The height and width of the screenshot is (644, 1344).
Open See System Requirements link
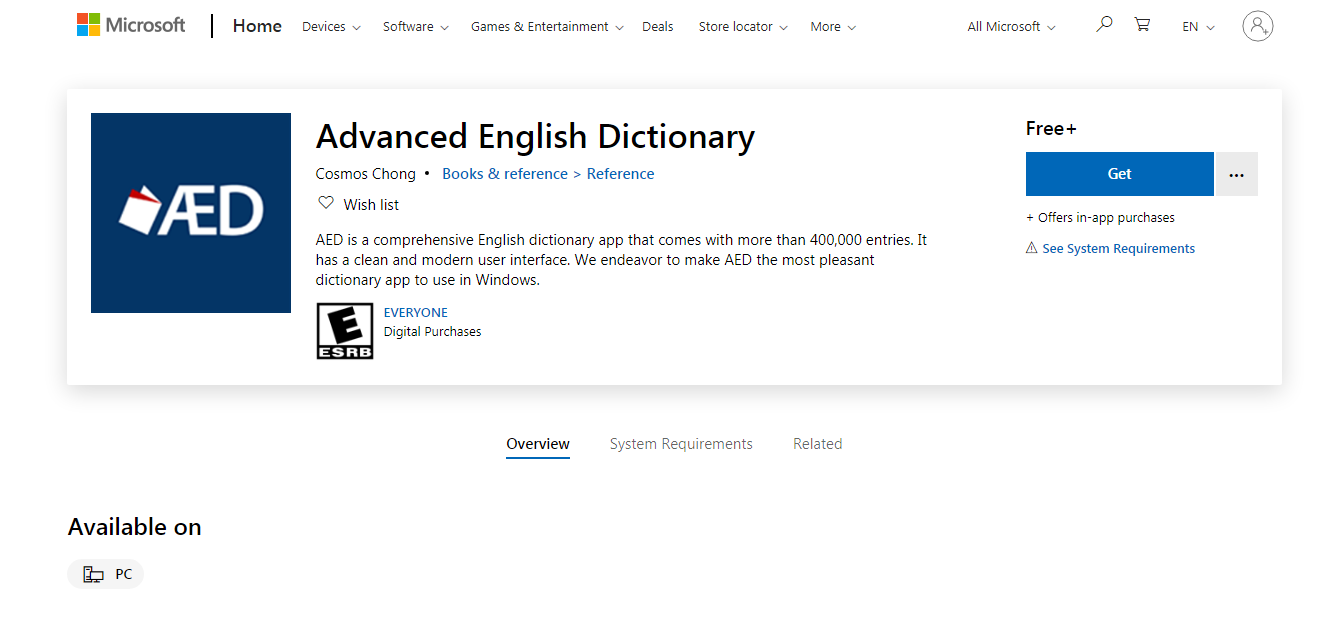coord(1118,247)
